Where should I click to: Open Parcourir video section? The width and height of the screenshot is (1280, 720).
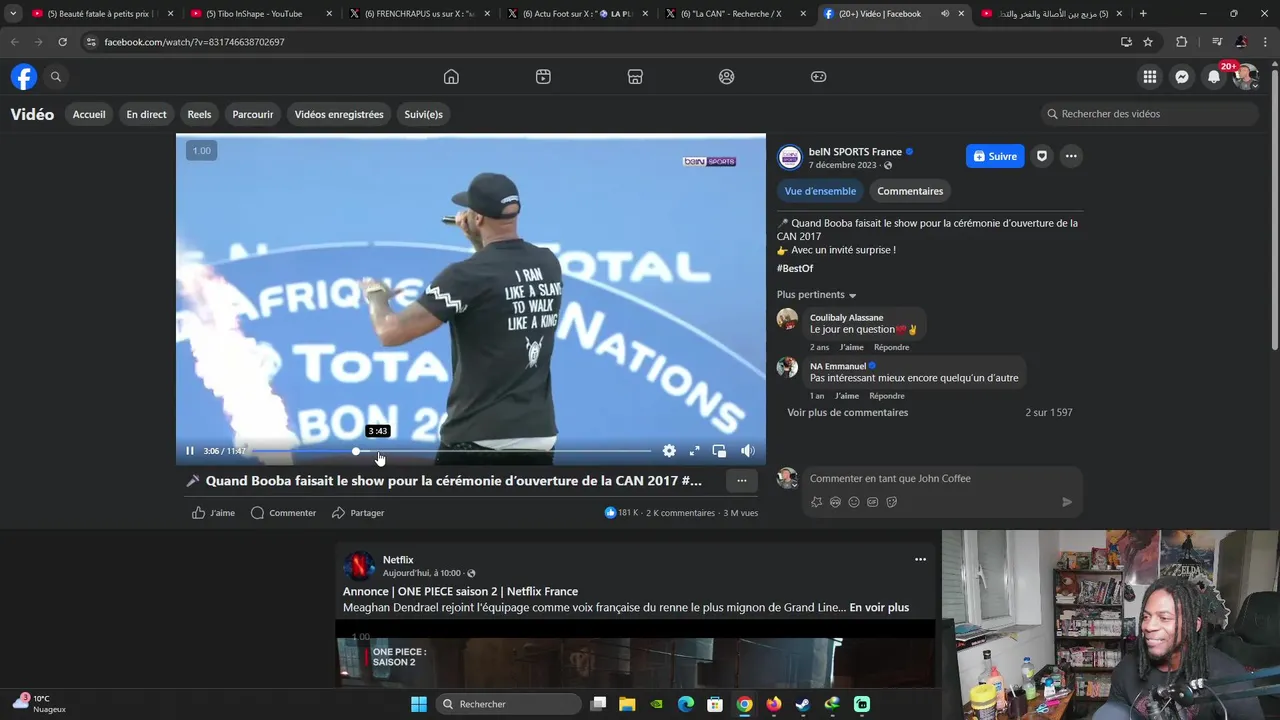point(253,114)
